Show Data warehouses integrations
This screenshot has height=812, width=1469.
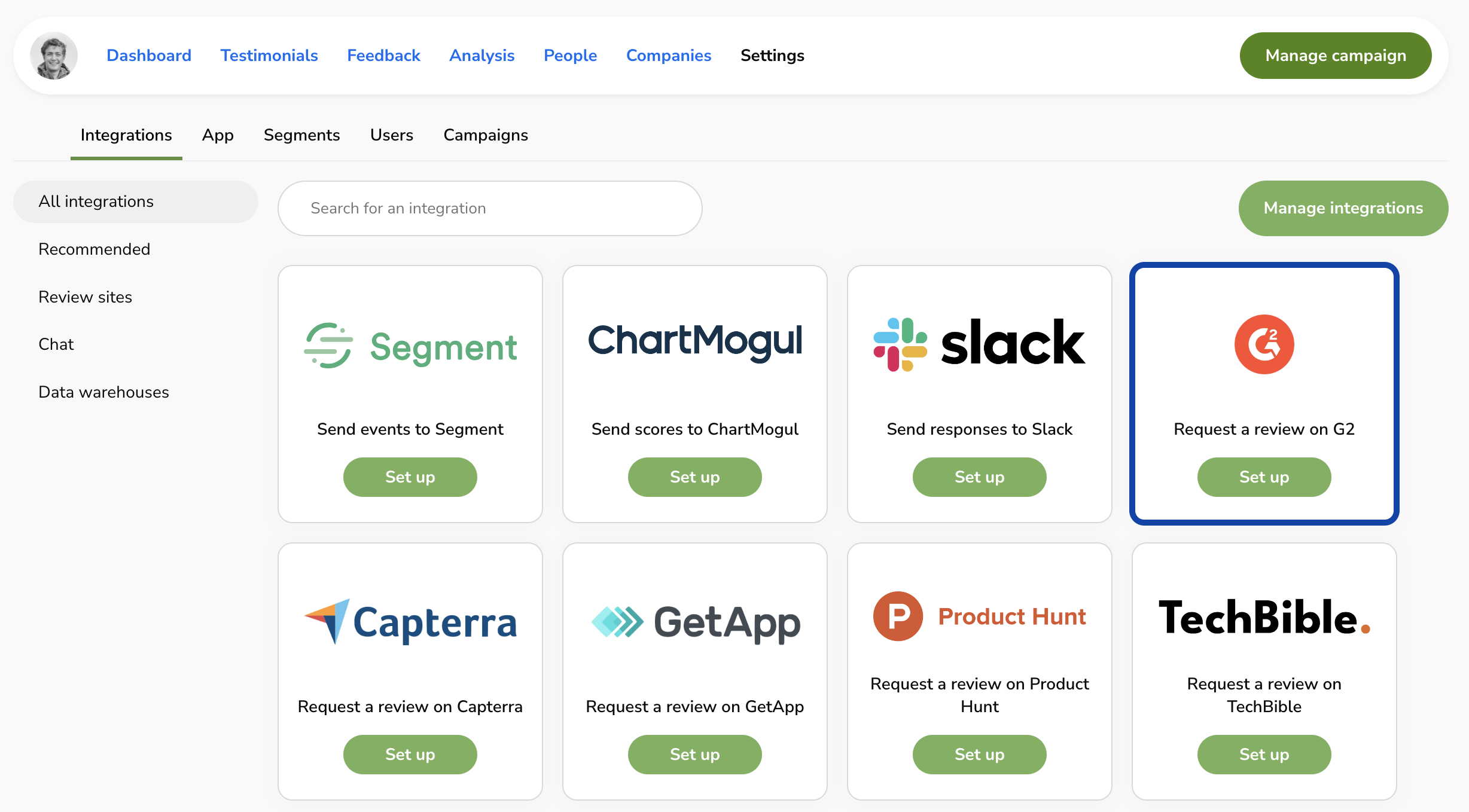[103, 392]
